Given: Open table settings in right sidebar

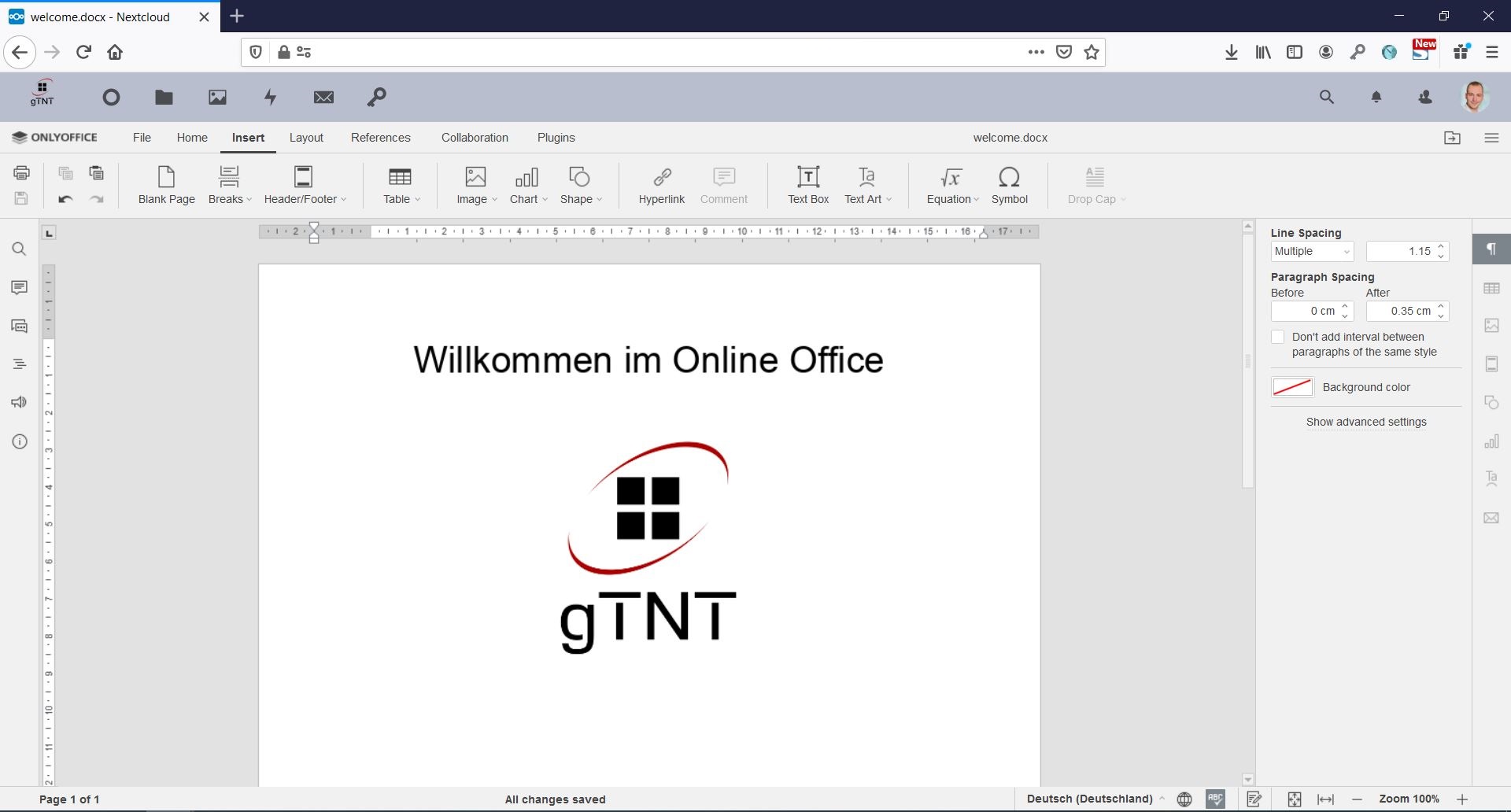Looking at the screenshot, I should pos(1491,288).
